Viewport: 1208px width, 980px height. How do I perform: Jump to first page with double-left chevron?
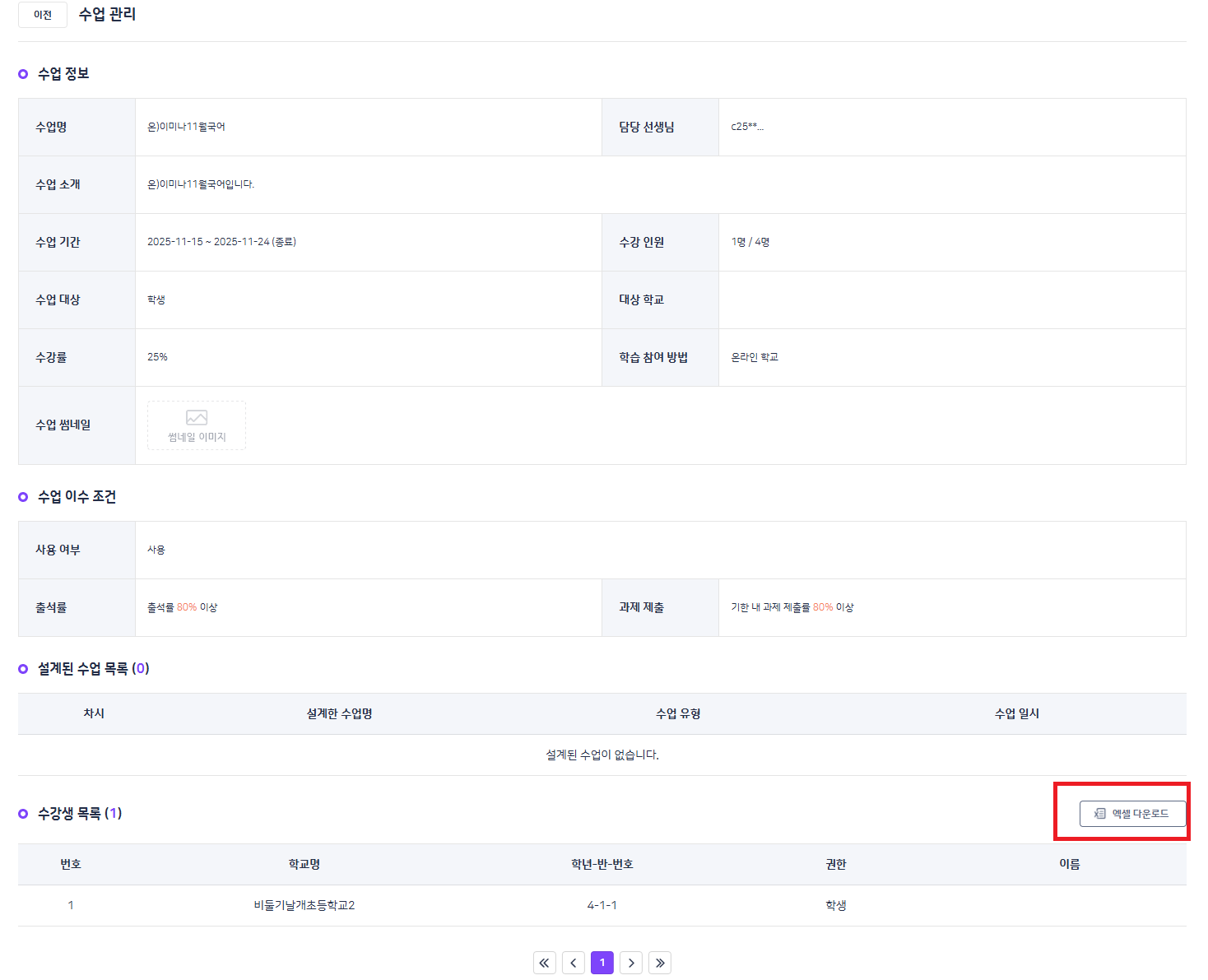tap(545, 963)
